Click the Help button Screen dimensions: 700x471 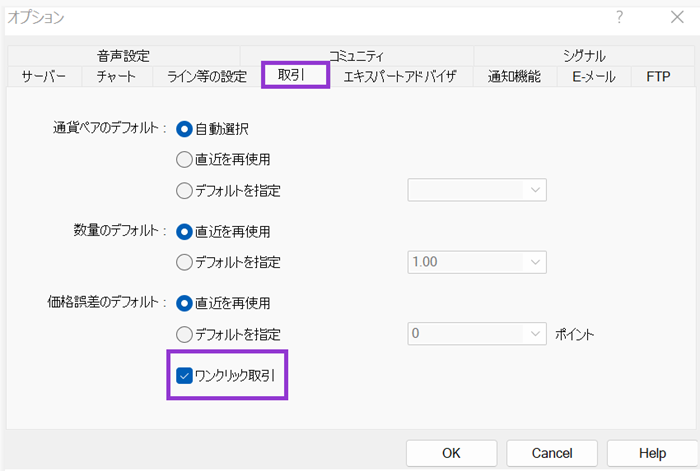pos(652,453)
